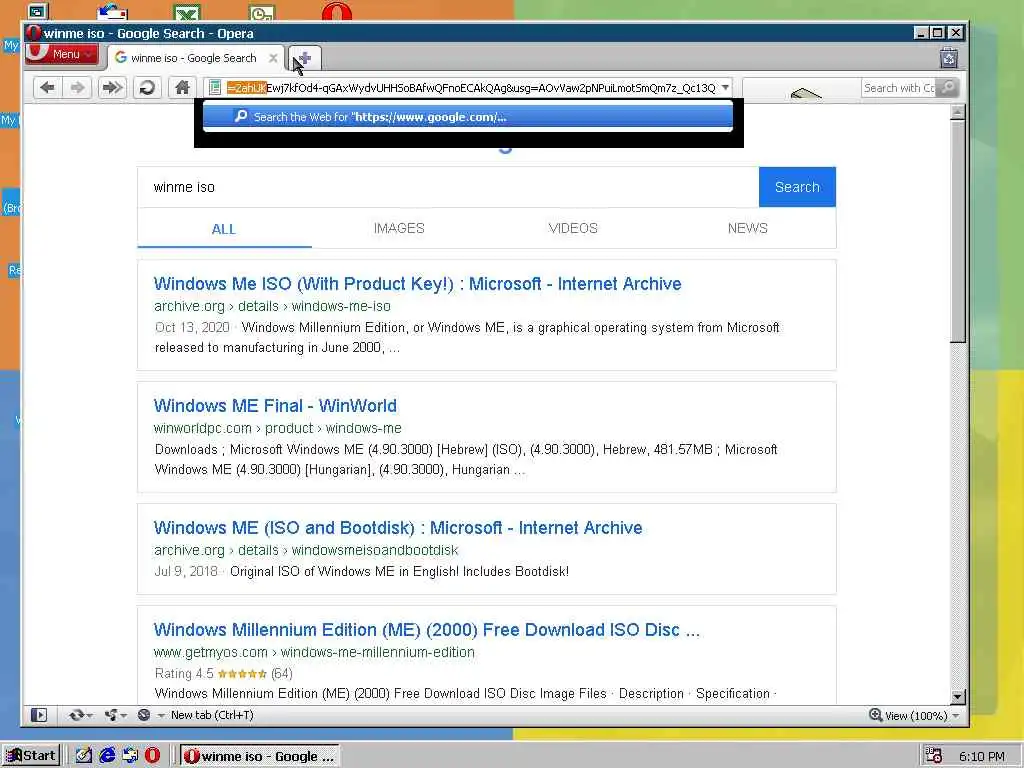The width and height of the screenshot is (1024, 768).
Task: Click the page security badge in address bar
Action: pos(215,88)
